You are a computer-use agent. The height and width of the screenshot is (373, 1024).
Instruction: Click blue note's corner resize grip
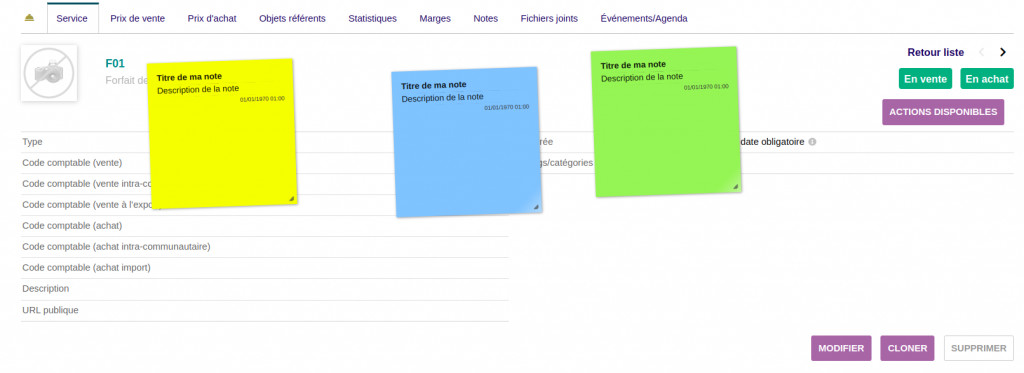[x=536, y=206]
